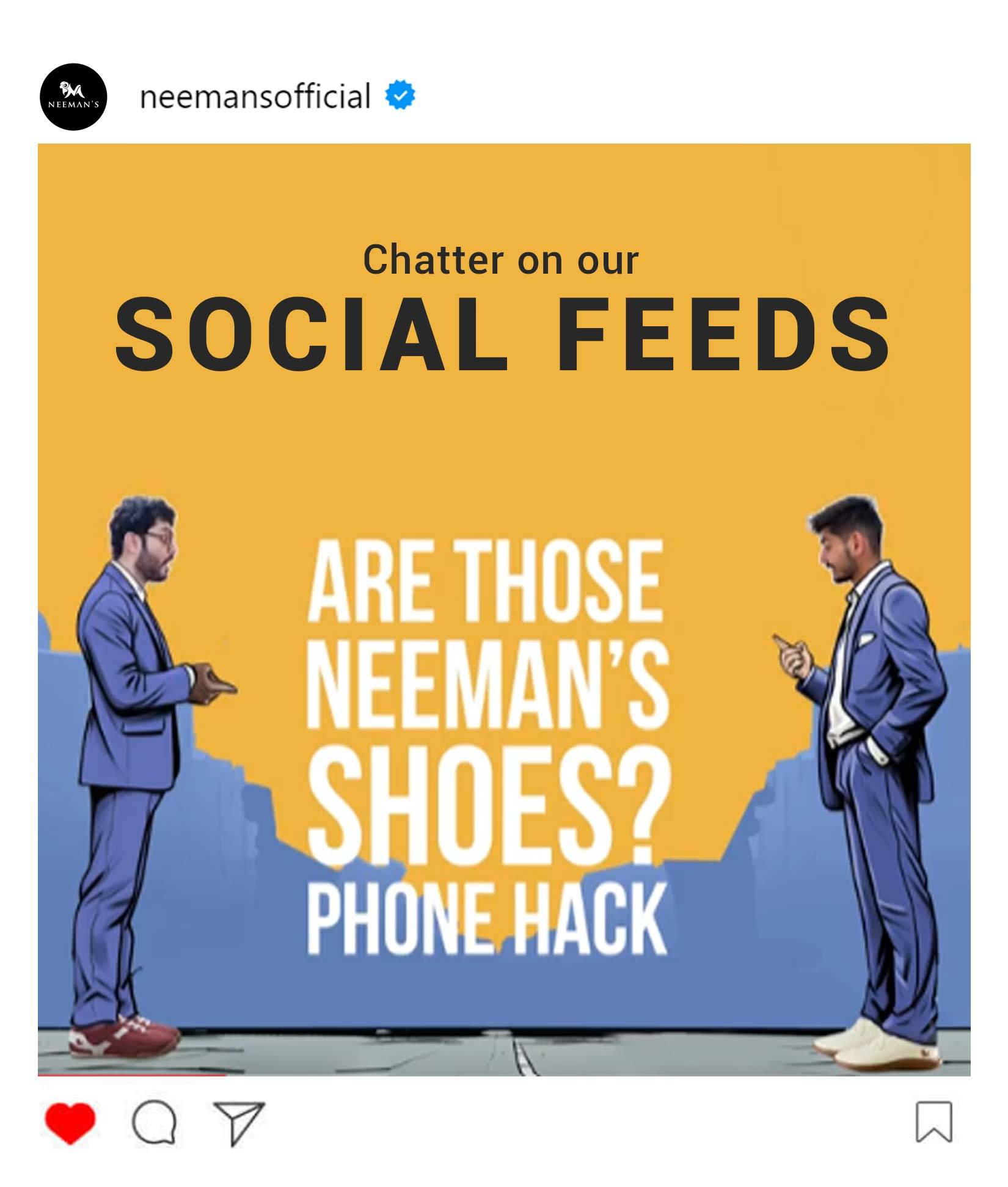The image size is (1008, 1187).
Task: Open the neemansofficial username link
Action: [x=255, y=97]
